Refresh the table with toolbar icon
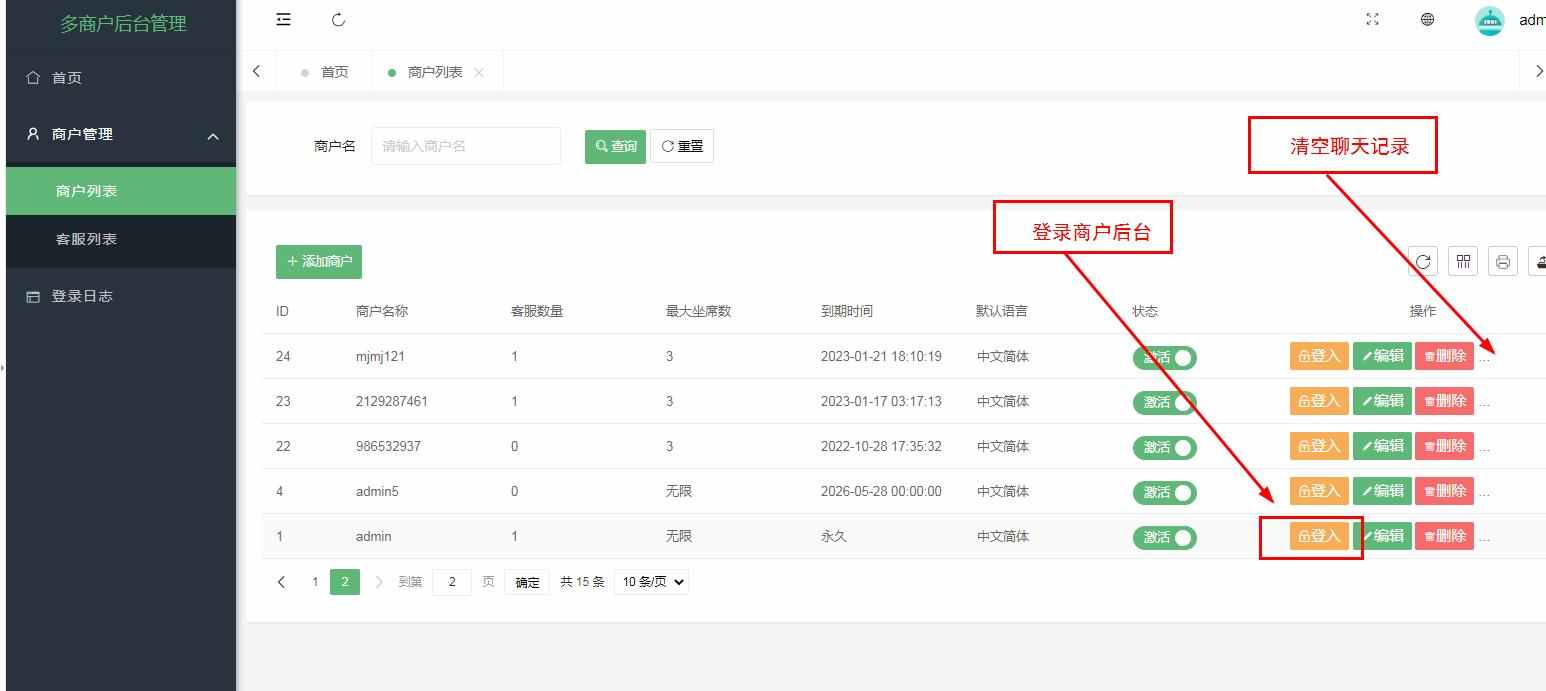Image resolution: width=1546 pixels, height=691 pixels. (x=1423, y=262)
